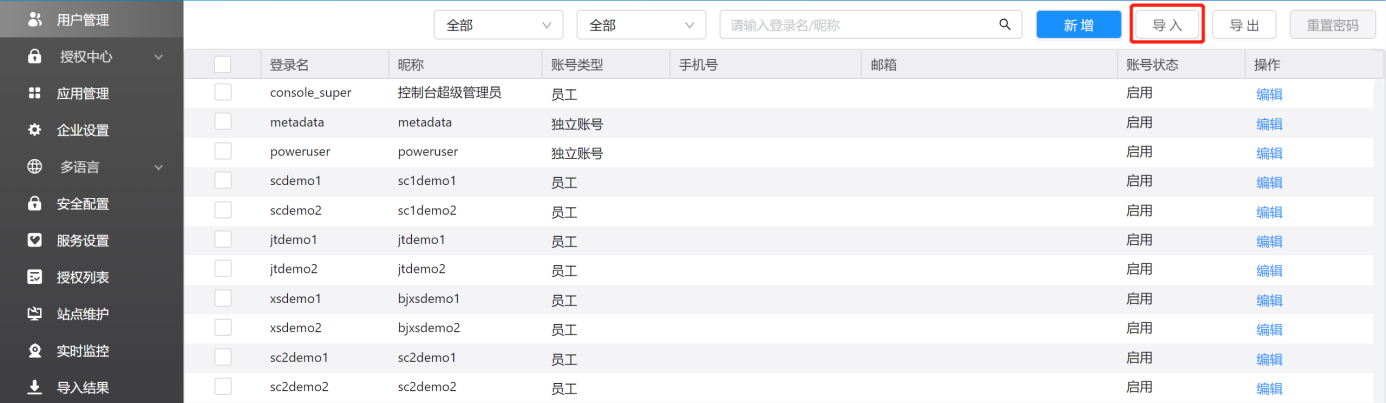This screenshot has width=1386, height=403.
Task: Click the multi-language globe icon
Action: point(35,167)
